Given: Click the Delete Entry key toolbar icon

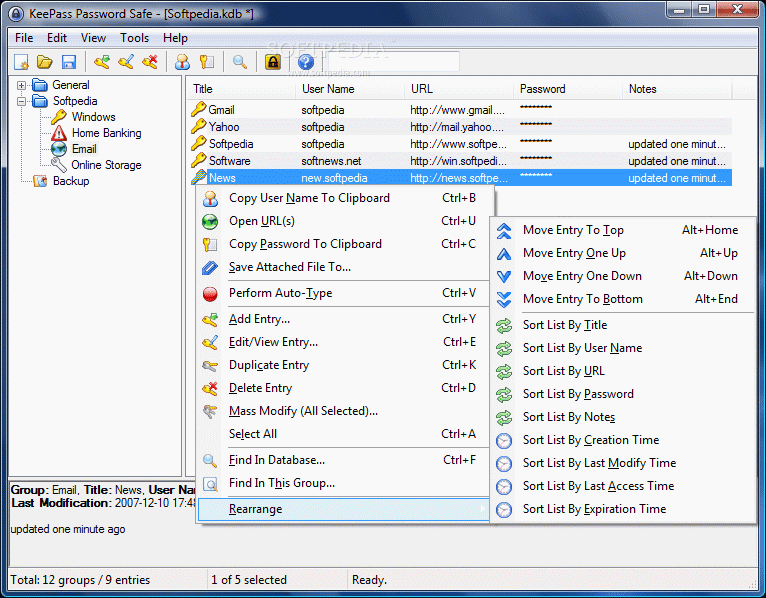Looking at the screenshot, I should tap(150, 62).
